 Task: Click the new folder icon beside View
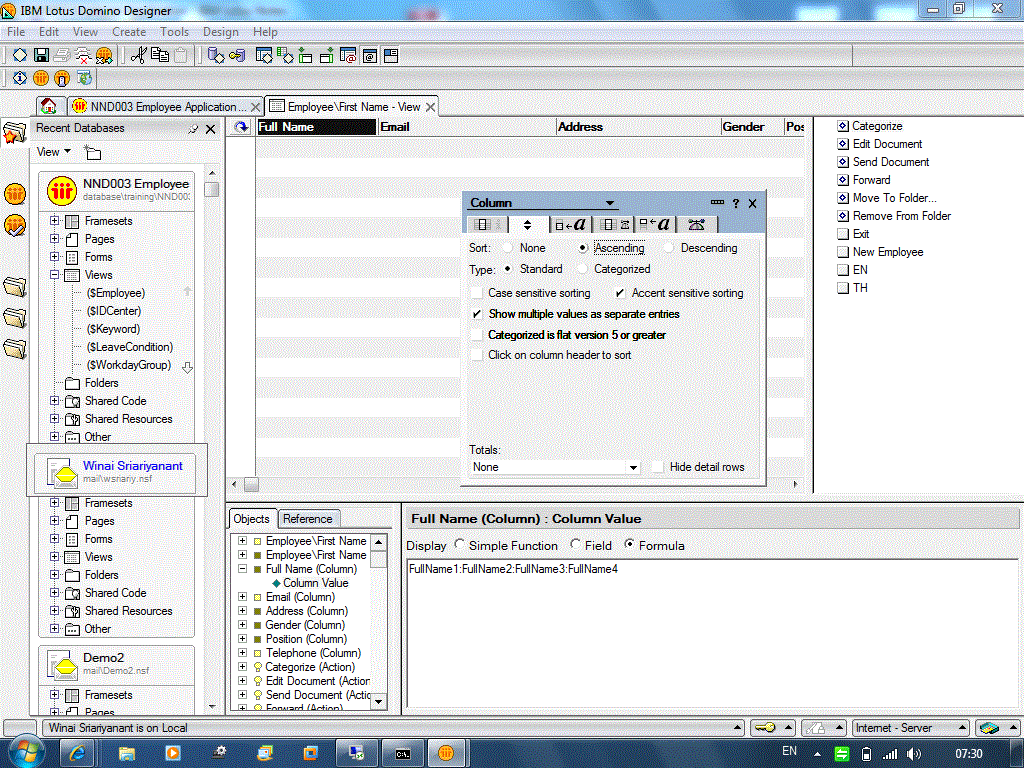93,153
